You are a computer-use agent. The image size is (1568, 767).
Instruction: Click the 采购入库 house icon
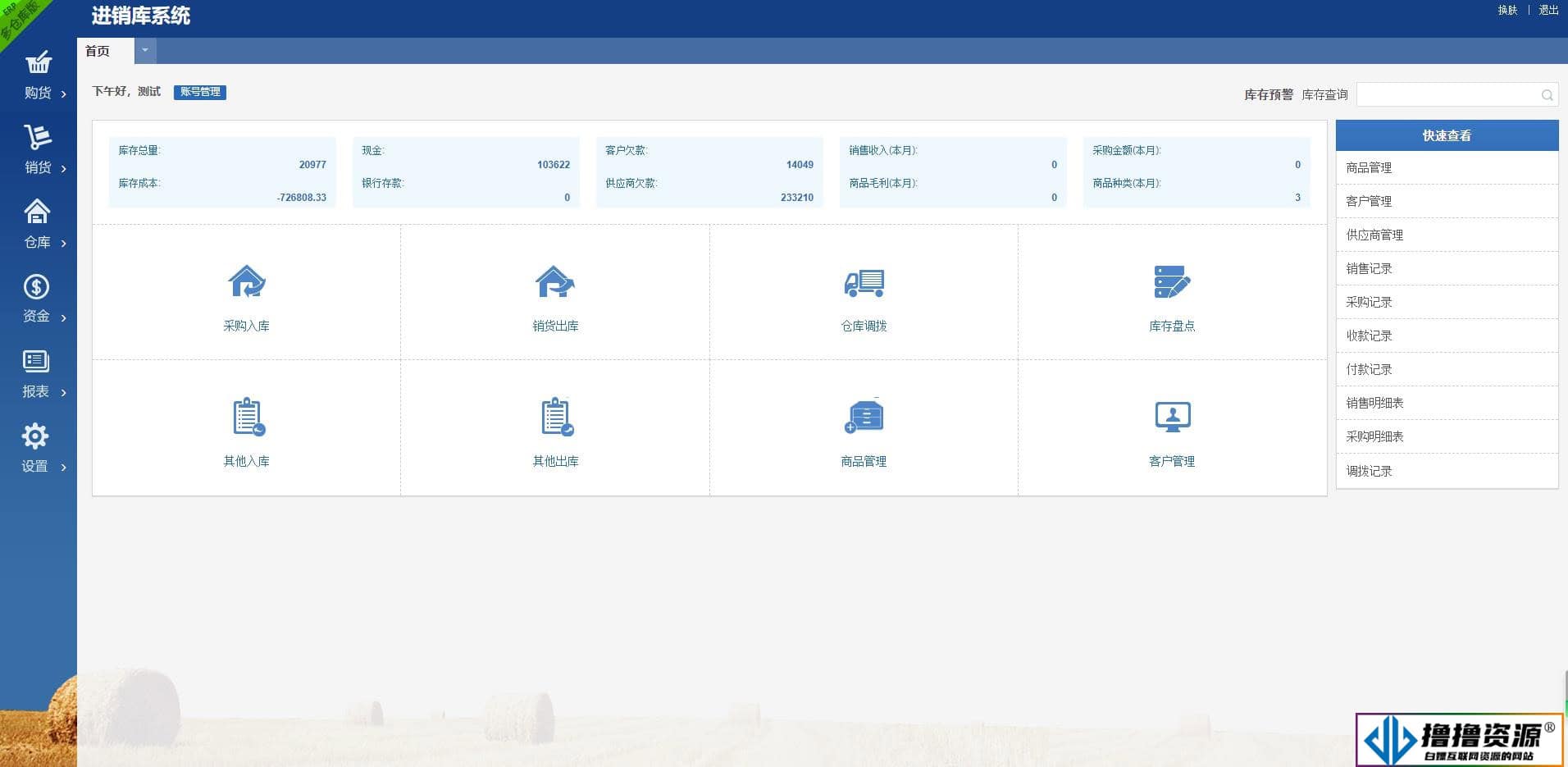tap(247, 281)
